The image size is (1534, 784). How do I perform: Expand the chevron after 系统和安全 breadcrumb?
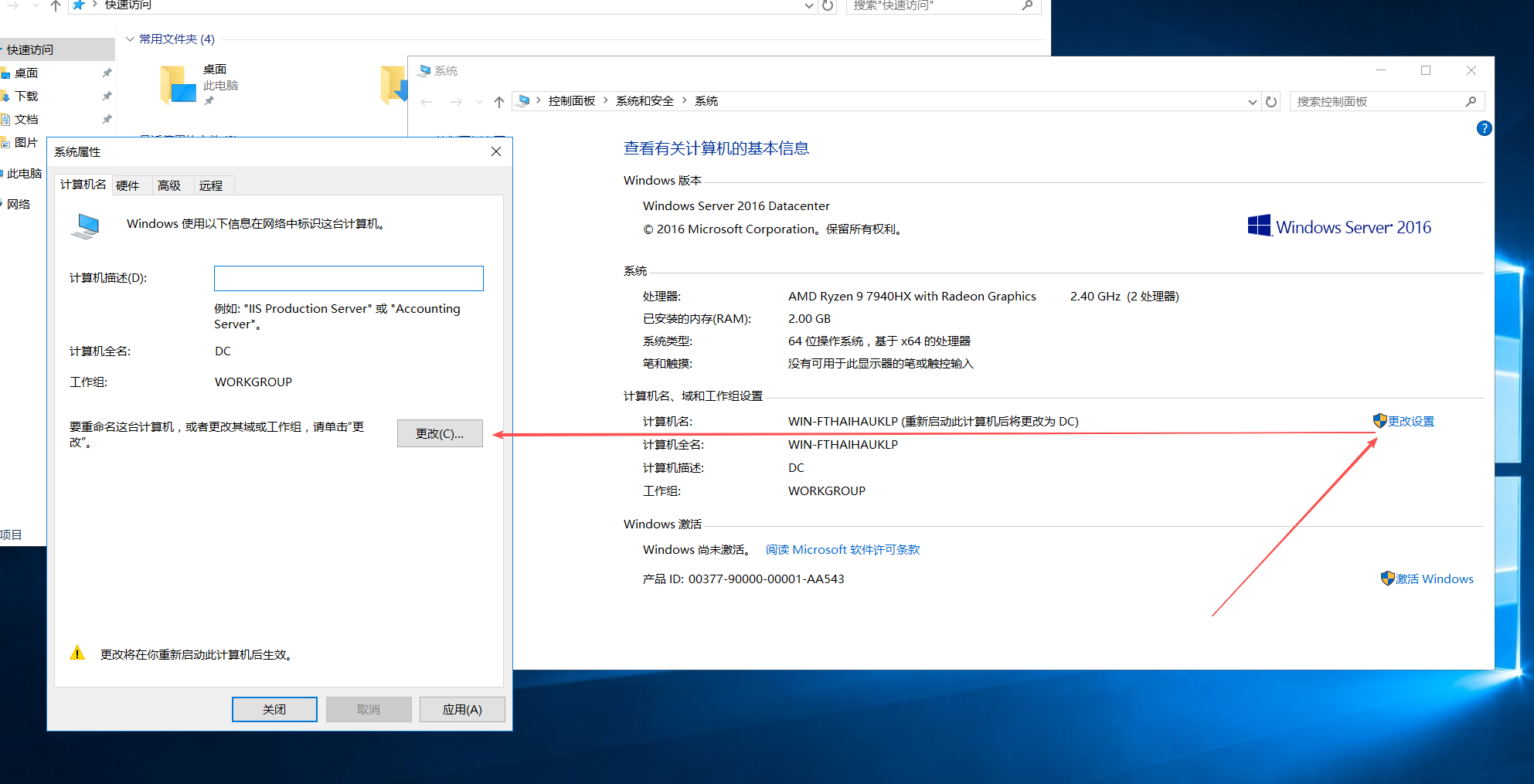685,101
